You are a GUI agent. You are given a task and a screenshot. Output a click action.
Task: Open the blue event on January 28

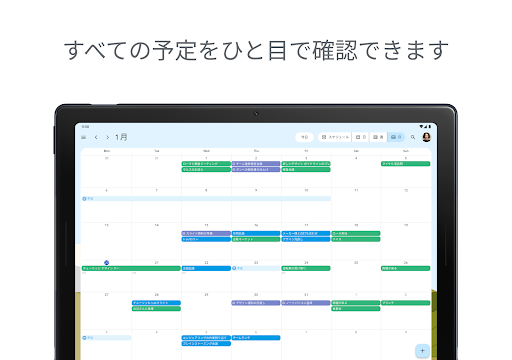pyautogui.click(x=156, y=303)
